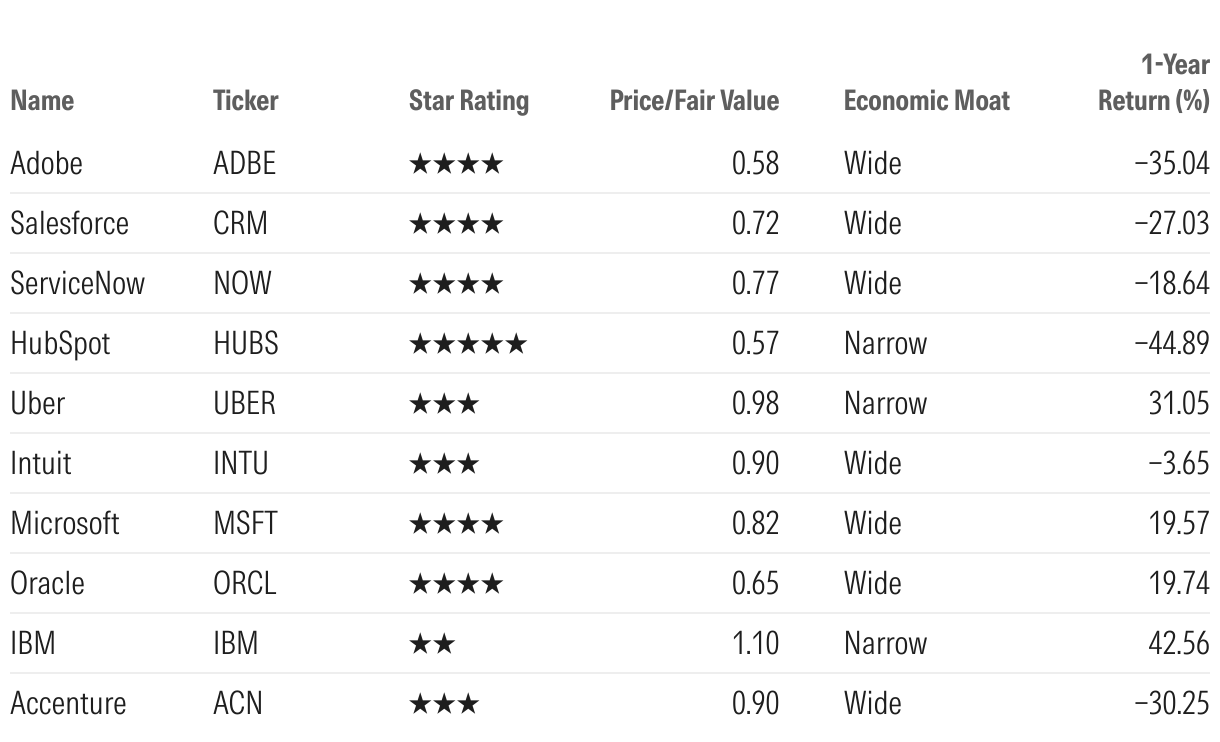The image size is (1220, 742).
Task: Click the Salesforce name cell
Action: pos(69,223)
